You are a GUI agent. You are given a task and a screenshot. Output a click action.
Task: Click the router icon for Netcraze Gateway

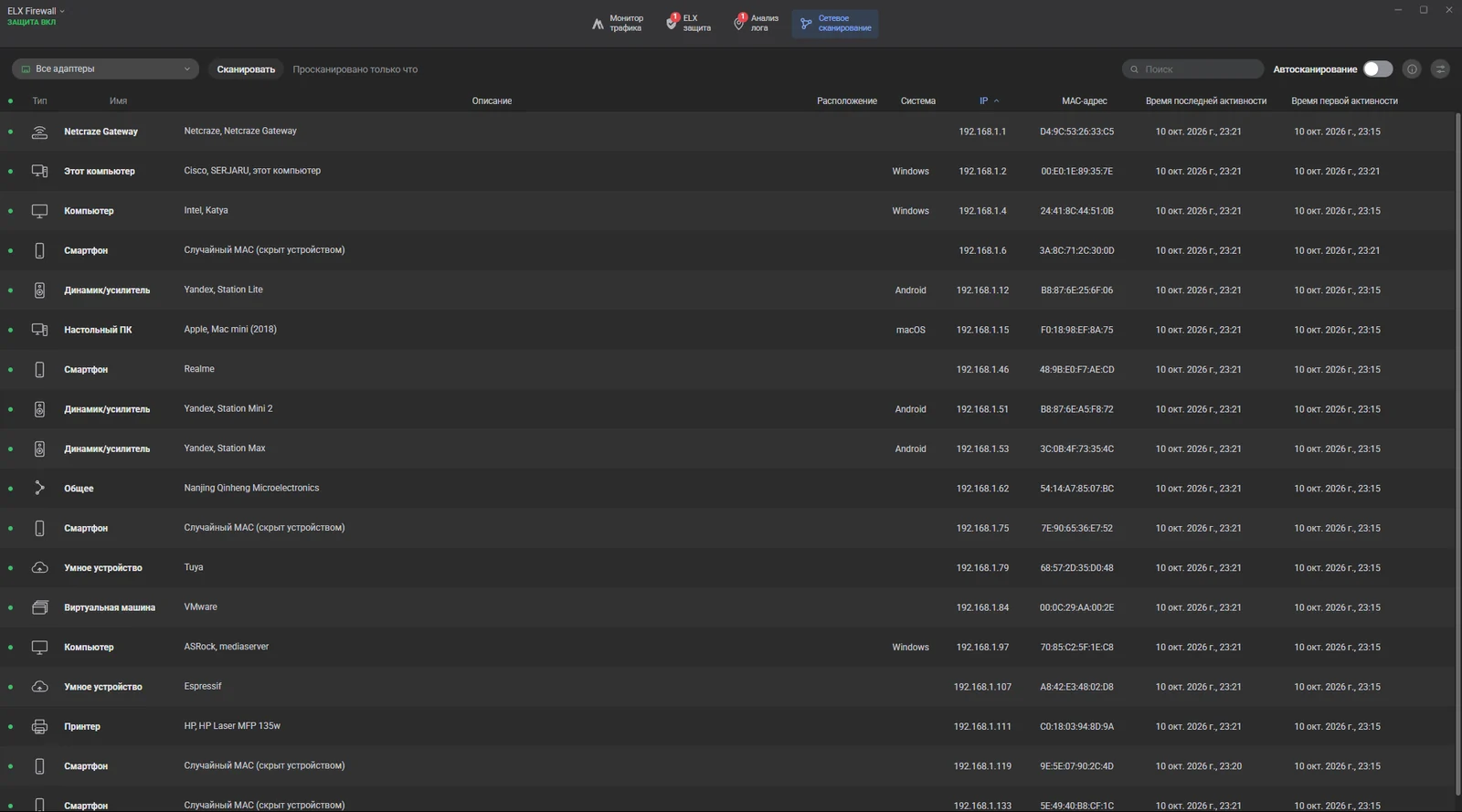39,132
